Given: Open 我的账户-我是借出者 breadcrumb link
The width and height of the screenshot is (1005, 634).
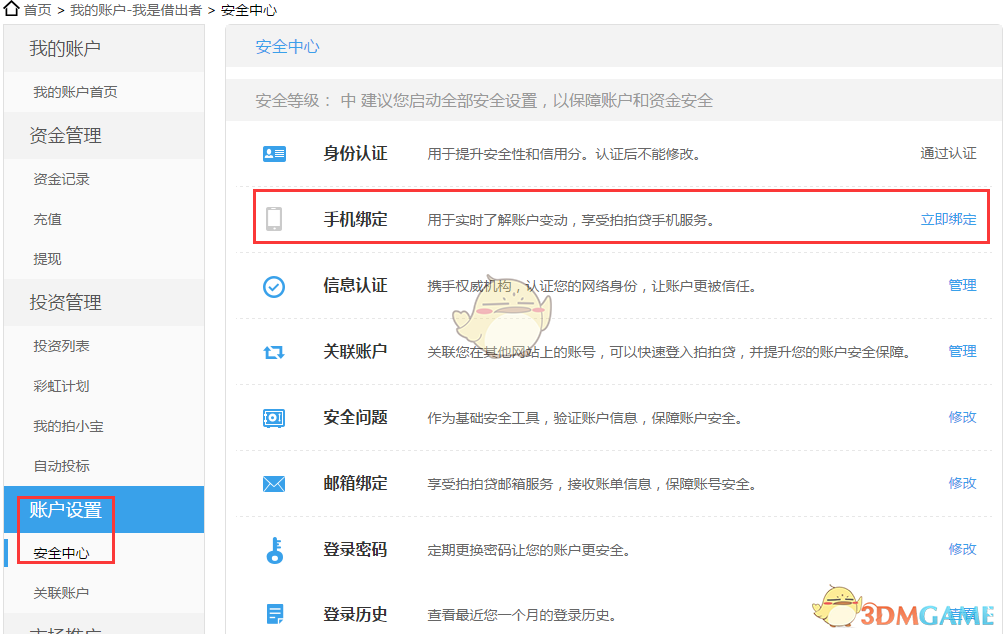Looking at the screenshot, I should tap(136, 10).
